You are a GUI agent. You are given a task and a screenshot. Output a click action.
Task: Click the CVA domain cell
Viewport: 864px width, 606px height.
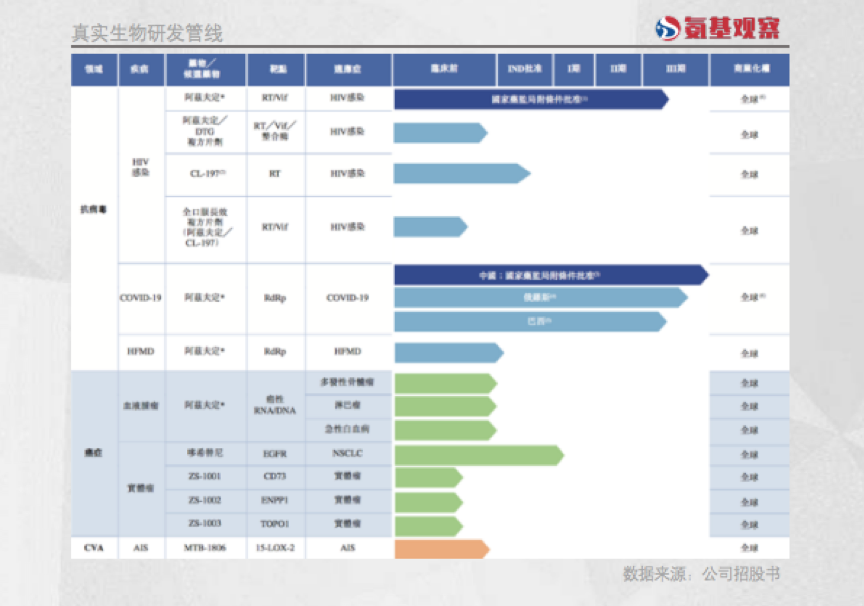pyautogui.click(x=93, y=548)
